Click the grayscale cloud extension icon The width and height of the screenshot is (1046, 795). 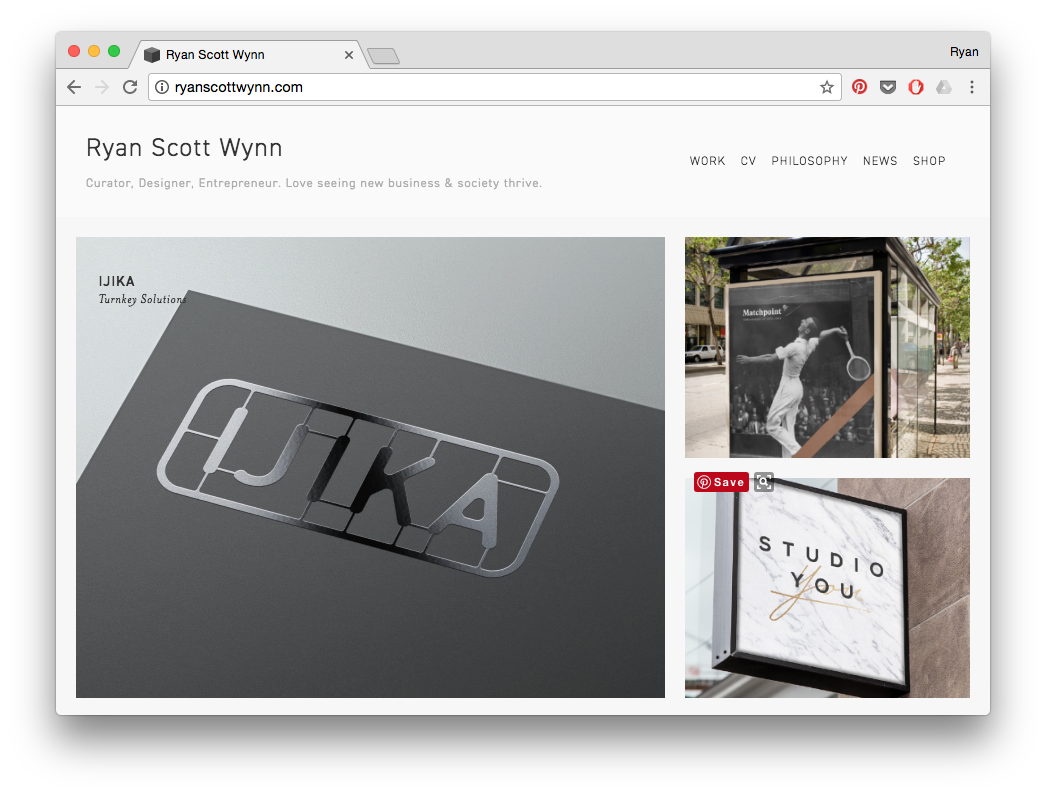tap(943, 87)
